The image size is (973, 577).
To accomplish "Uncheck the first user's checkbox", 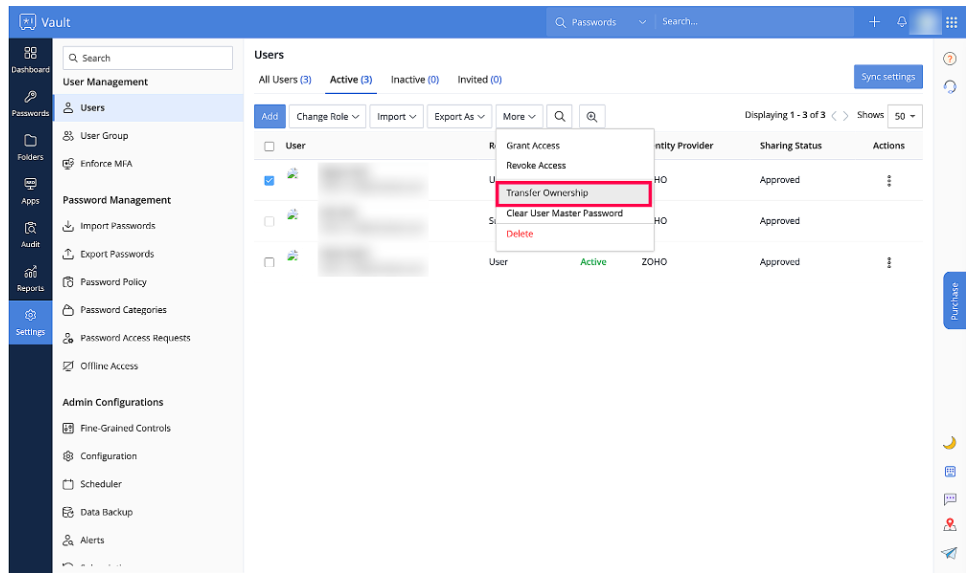I will pos(269,181).
